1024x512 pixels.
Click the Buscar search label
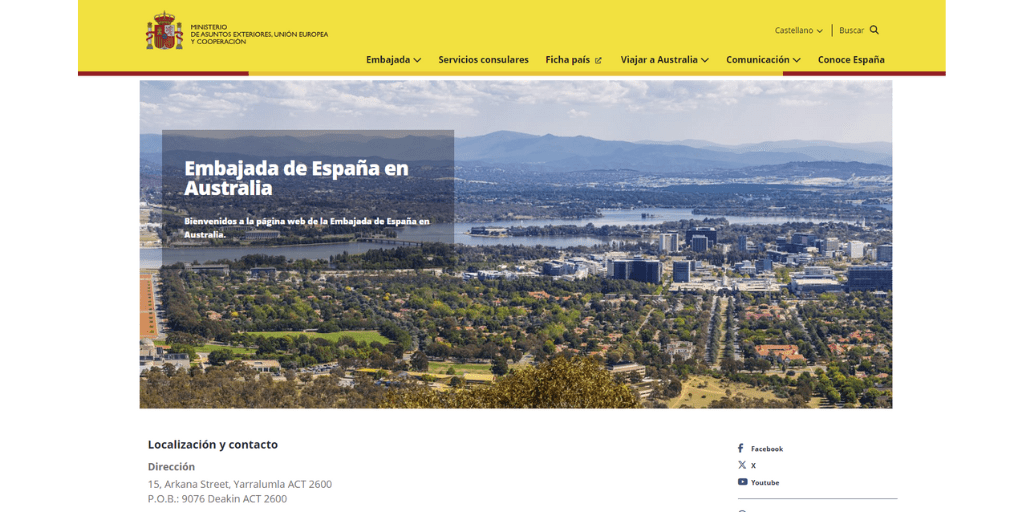pos(852,31)
